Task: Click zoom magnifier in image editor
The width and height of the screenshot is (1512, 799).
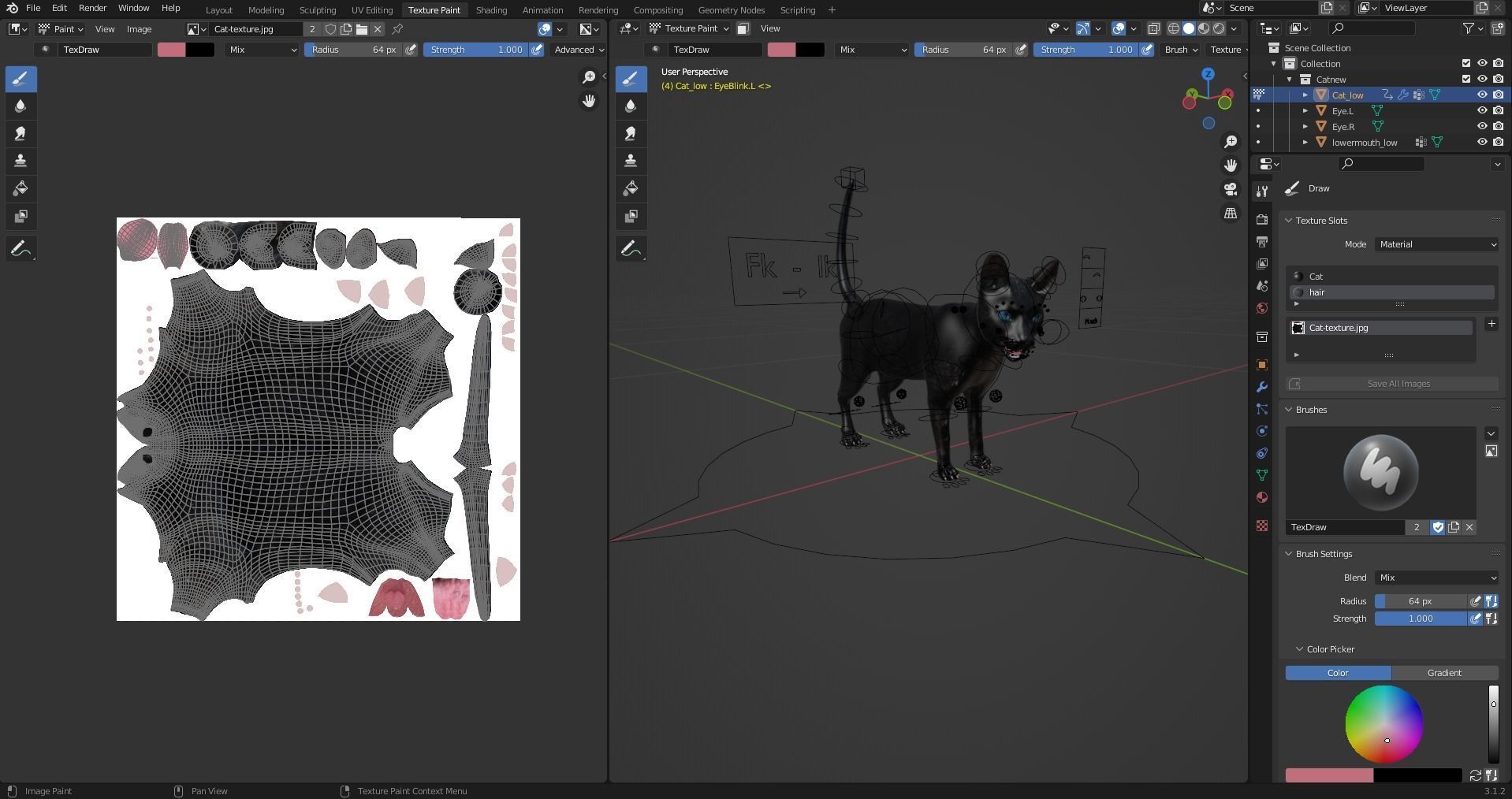Action: click(x=589, y=76)
